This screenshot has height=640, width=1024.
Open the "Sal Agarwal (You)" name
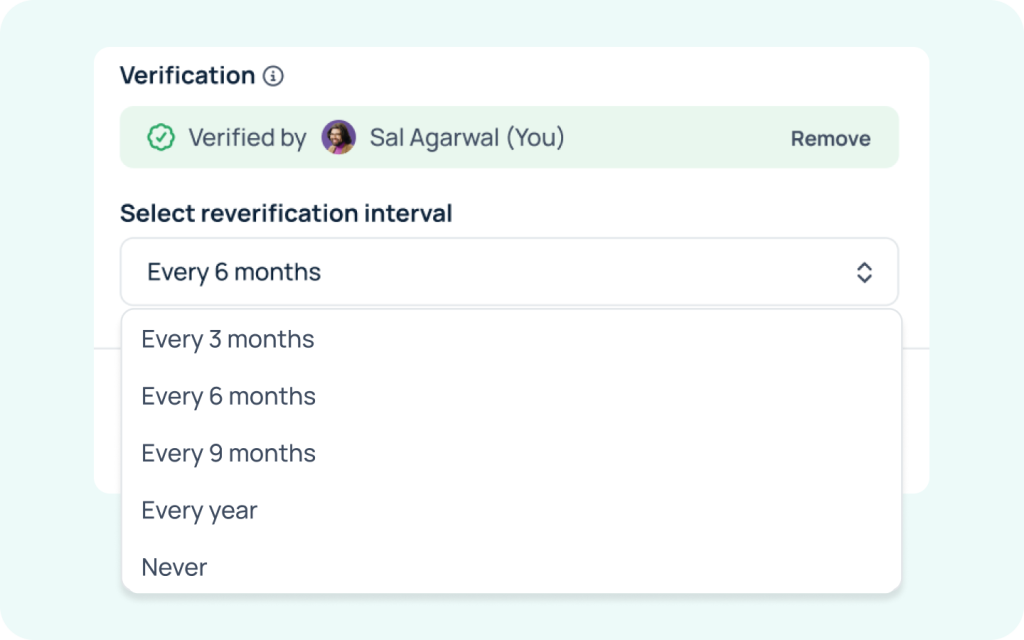pyautogui.click(x=433, y=137)
